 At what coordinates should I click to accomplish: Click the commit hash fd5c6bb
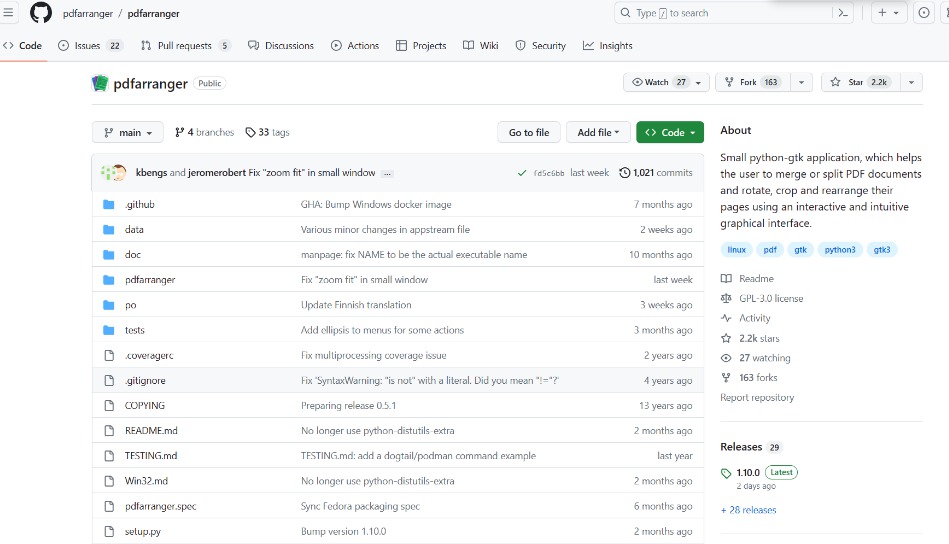pos(549,173)
